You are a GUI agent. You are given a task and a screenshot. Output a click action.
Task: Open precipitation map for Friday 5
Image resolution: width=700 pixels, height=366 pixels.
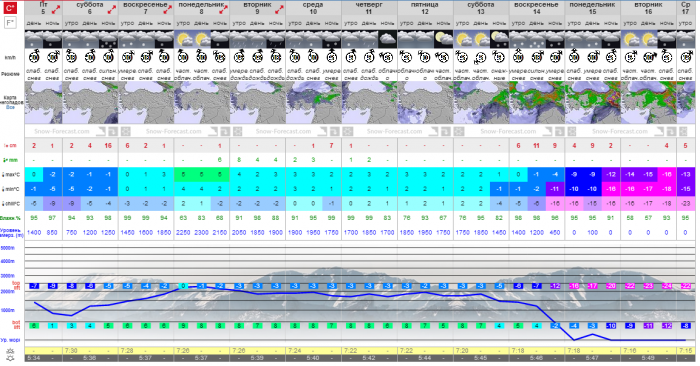(x=43, y=102)
